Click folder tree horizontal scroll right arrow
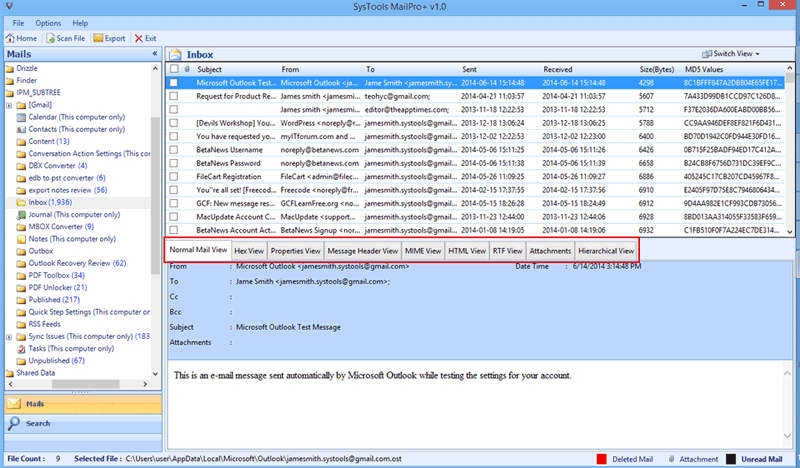This screenshot has width=800, height=468. [145, 384]
